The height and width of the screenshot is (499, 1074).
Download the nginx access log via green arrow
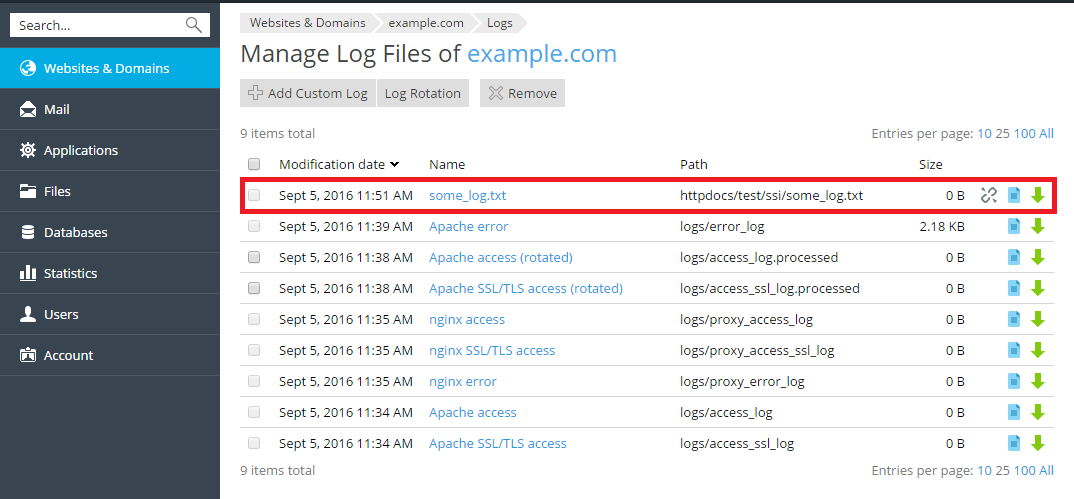[1038, 320]
